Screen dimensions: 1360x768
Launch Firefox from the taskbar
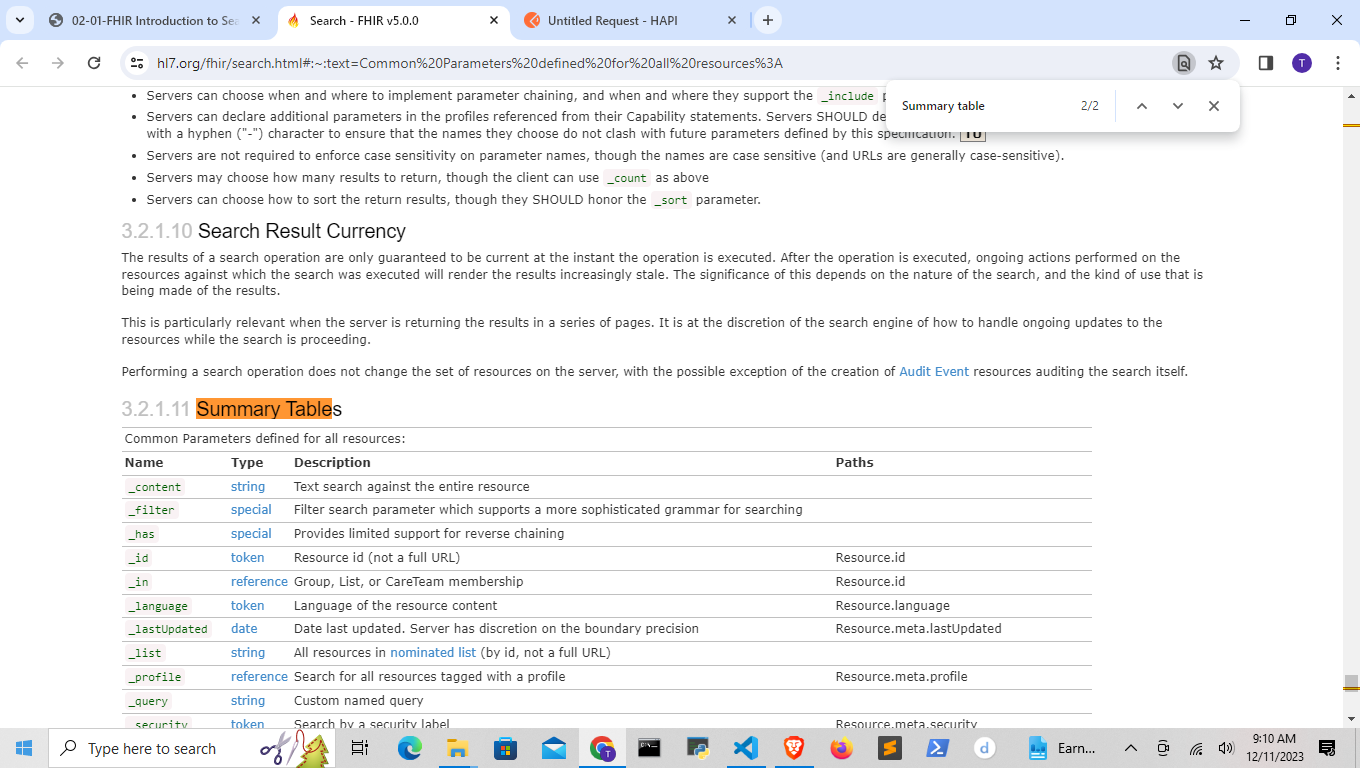click(842, 748)
